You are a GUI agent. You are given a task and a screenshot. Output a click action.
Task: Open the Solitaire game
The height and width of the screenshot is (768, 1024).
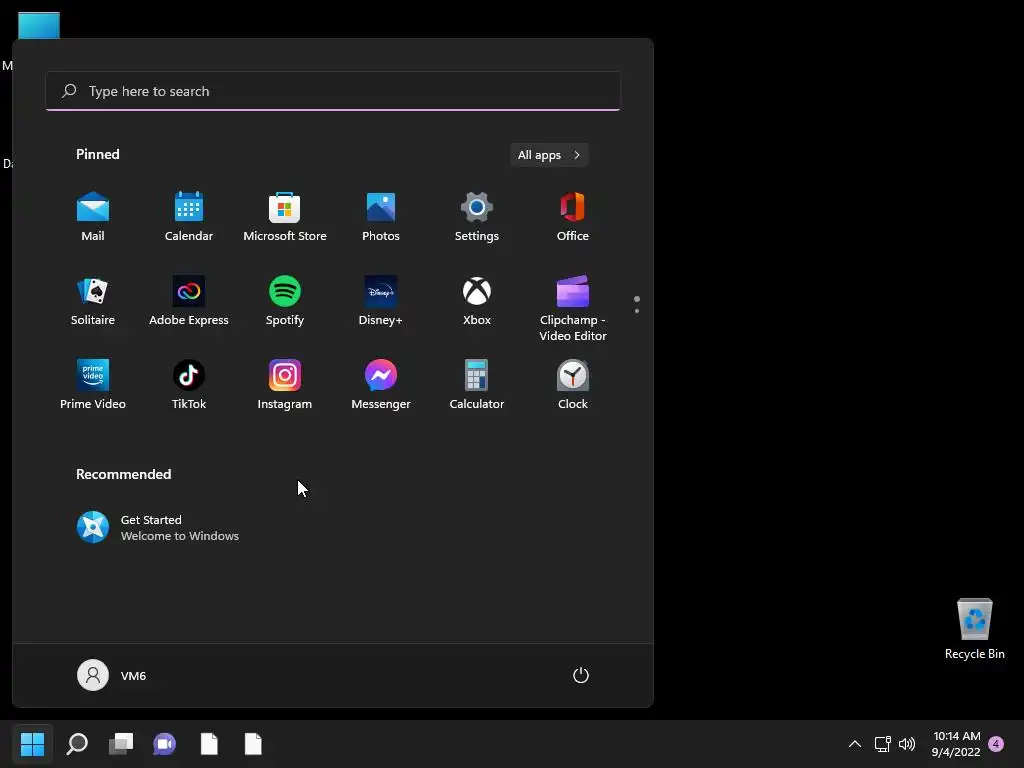93,301
